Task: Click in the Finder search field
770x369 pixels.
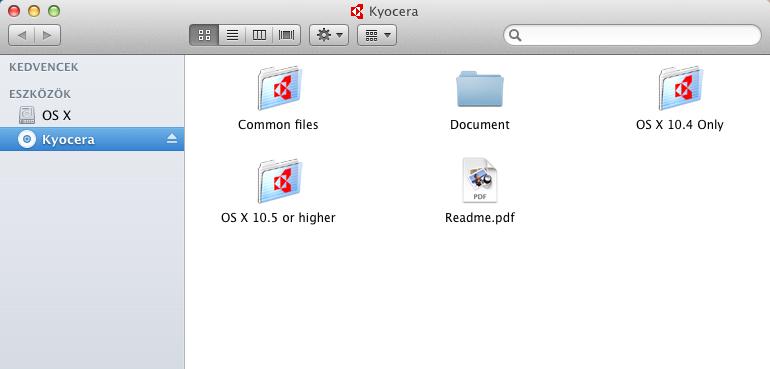Action: coord(632,35)
